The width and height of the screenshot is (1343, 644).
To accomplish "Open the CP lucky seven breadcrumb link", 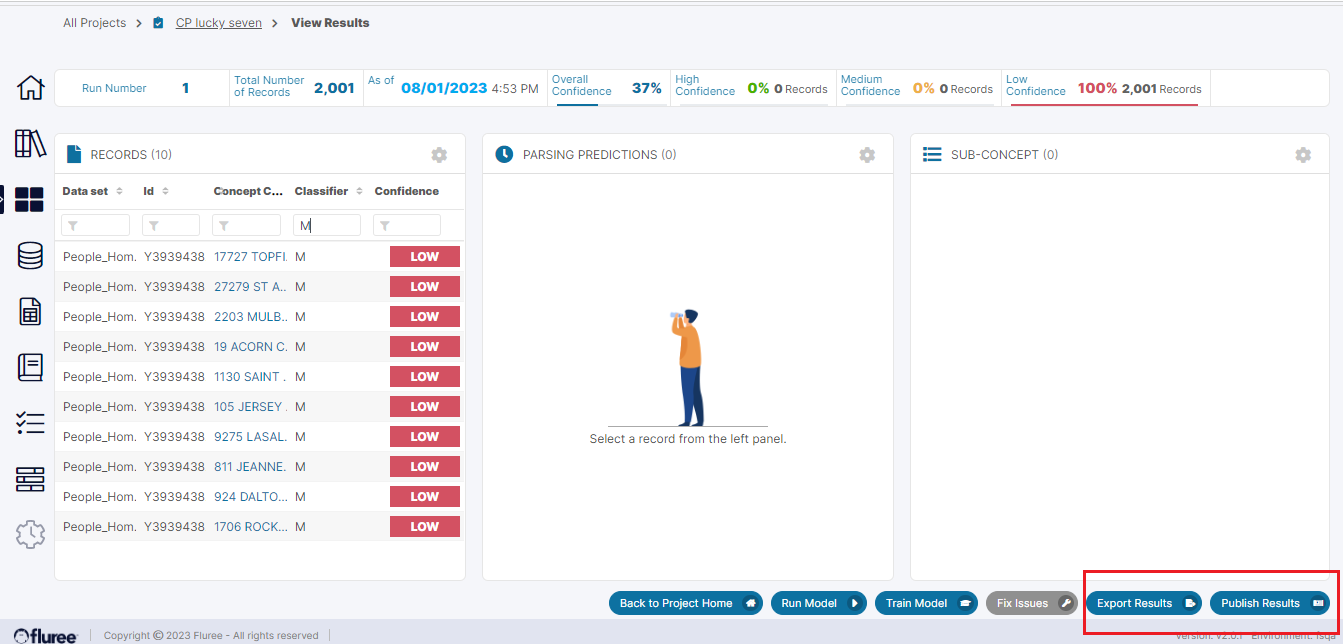I will pos(218,23).
